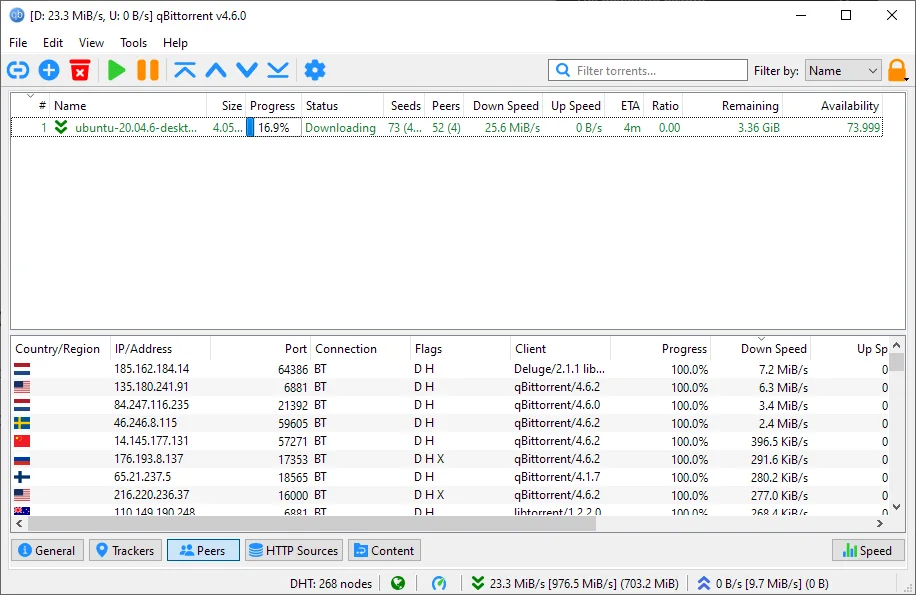Click the downloading arrow icon beside ubuntu torrent

pos(61,127)
